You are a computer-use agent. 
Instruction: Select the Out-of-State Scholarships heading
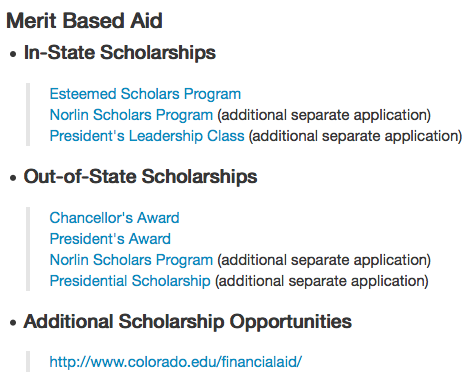[140, 176]
